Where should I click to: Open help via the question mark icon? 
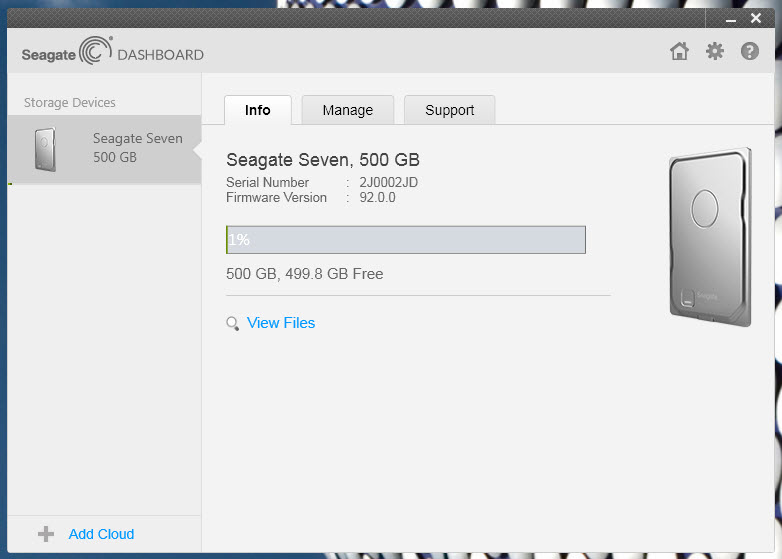[x=750, y=51]
